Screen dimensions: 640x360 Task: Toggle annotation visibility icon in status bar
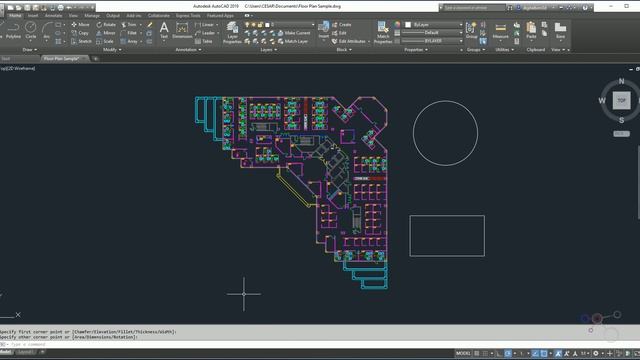point(558,353)
